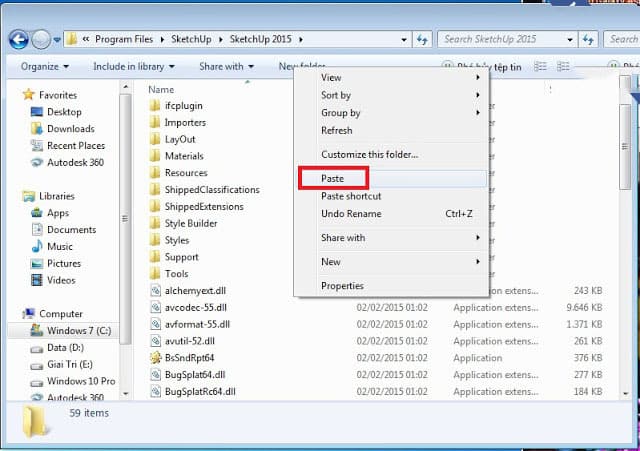This screenshot has width=640, height=451.
Task: Click the alchemyext.dll file icon
Action: [155, 290]
